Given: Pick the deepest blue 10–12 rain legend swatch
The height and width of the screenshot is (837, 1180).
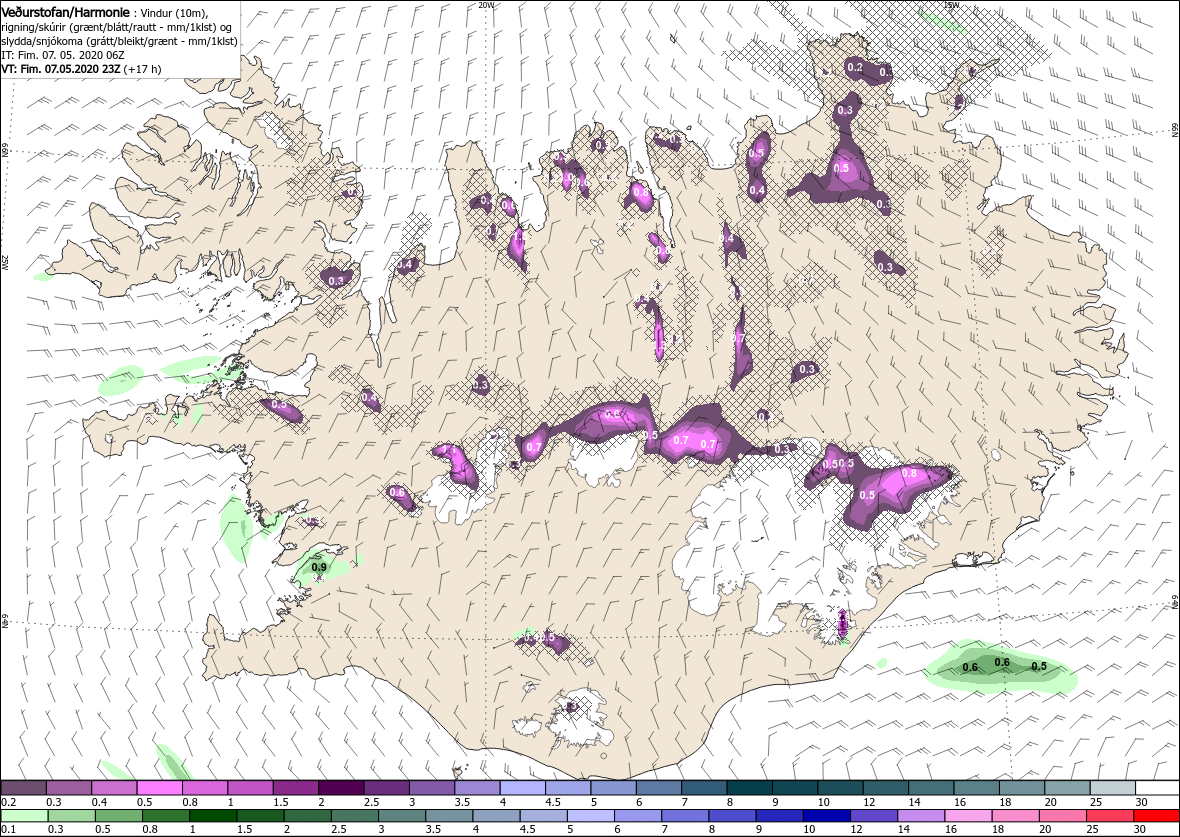Looking at the screenshot, I should tap(826, 817).
